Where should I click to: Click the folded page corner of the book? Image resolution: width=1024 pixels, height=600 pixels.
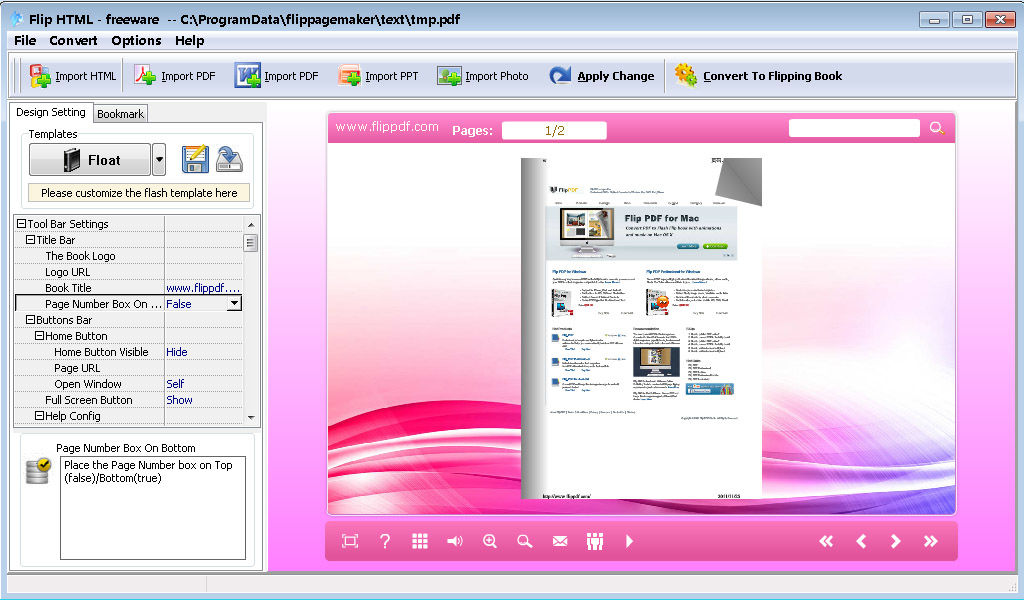(x=739, y=182)
